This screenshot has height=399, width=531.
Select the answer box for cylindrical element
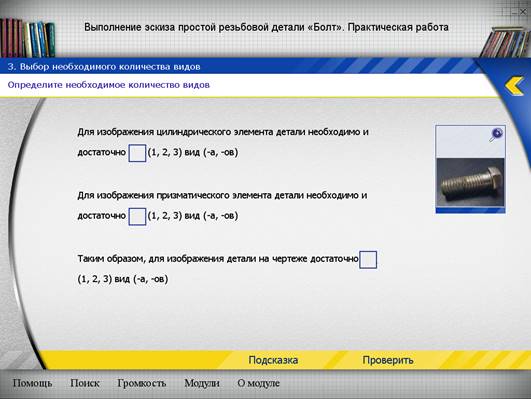[x=137, y=153]
